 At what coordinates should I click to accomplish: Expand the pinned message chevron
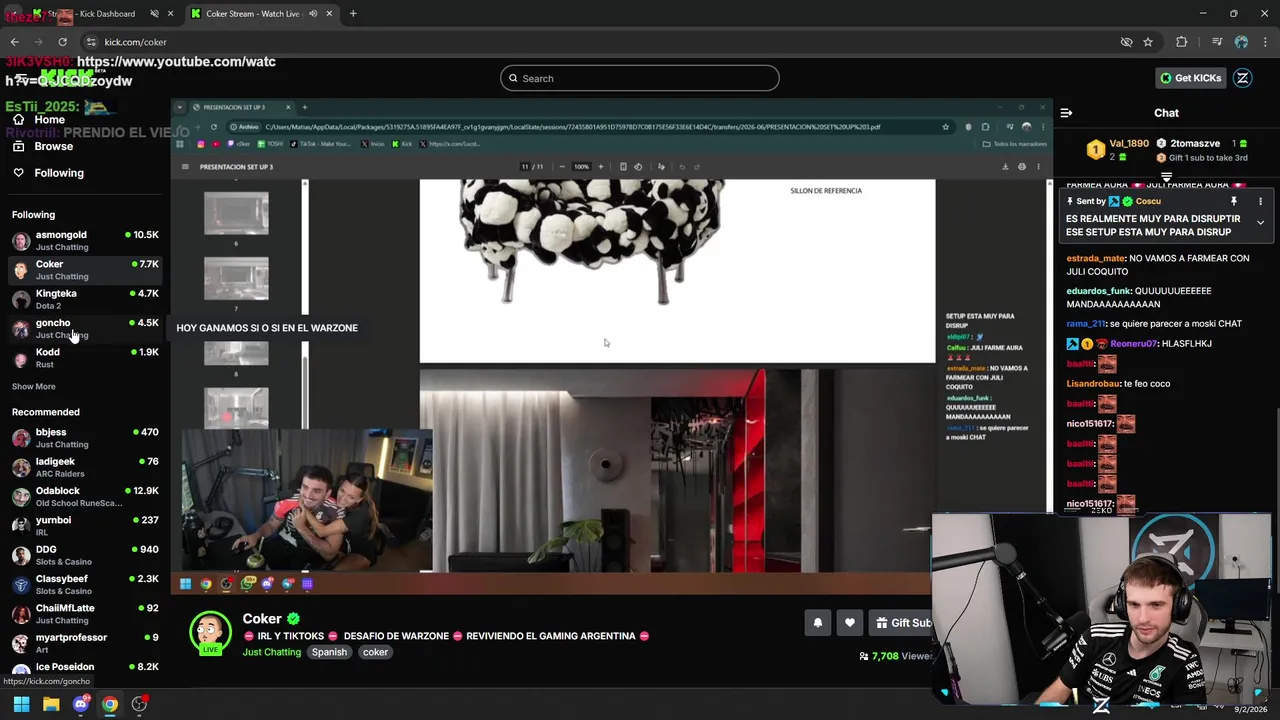(x=1260, y=222)
